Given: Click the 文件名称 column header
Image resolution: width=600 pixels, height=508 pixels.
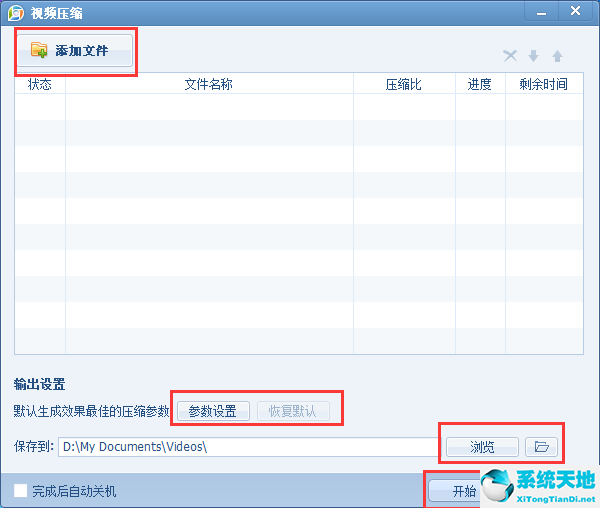Looking at the screenshot, I should 209,83.
